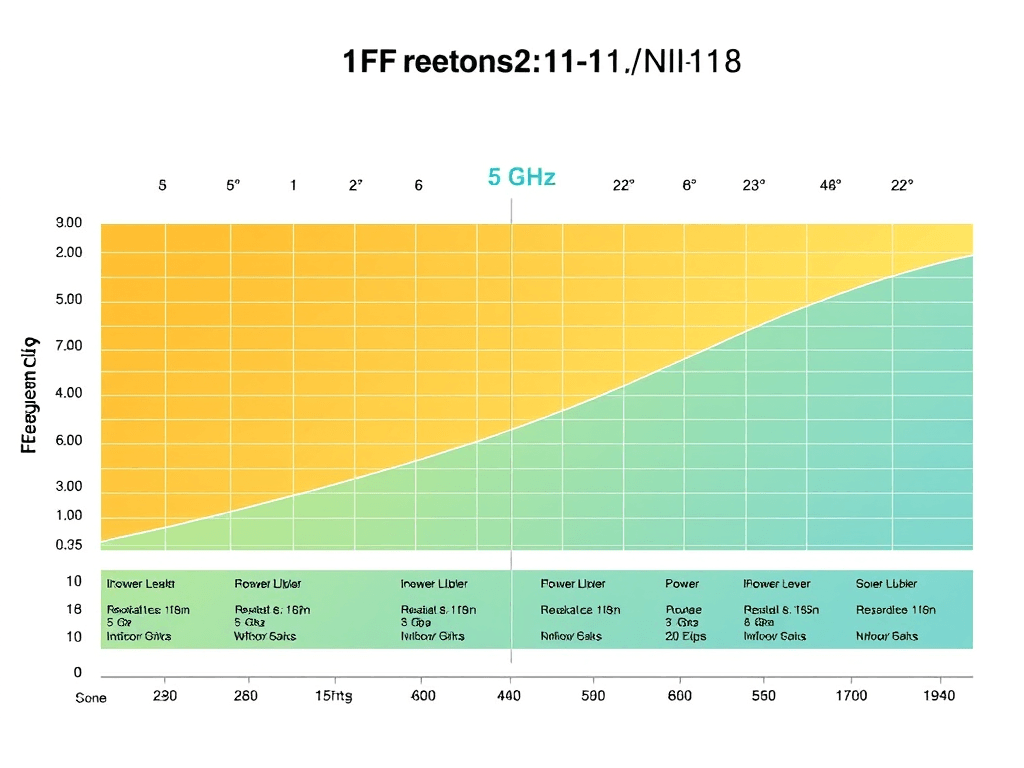Select the Soier Libler column heading
This screenshot has width=1024, height=768.
[886, 583]
